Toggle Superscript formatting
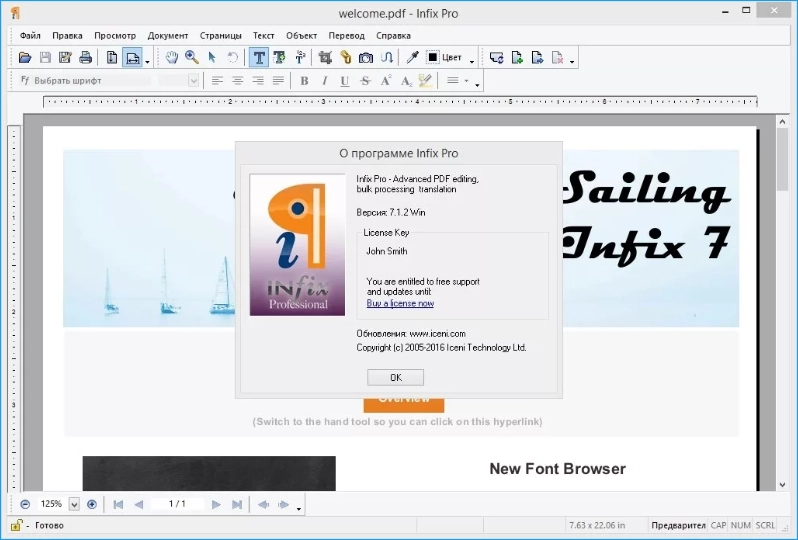 point(386,80)
